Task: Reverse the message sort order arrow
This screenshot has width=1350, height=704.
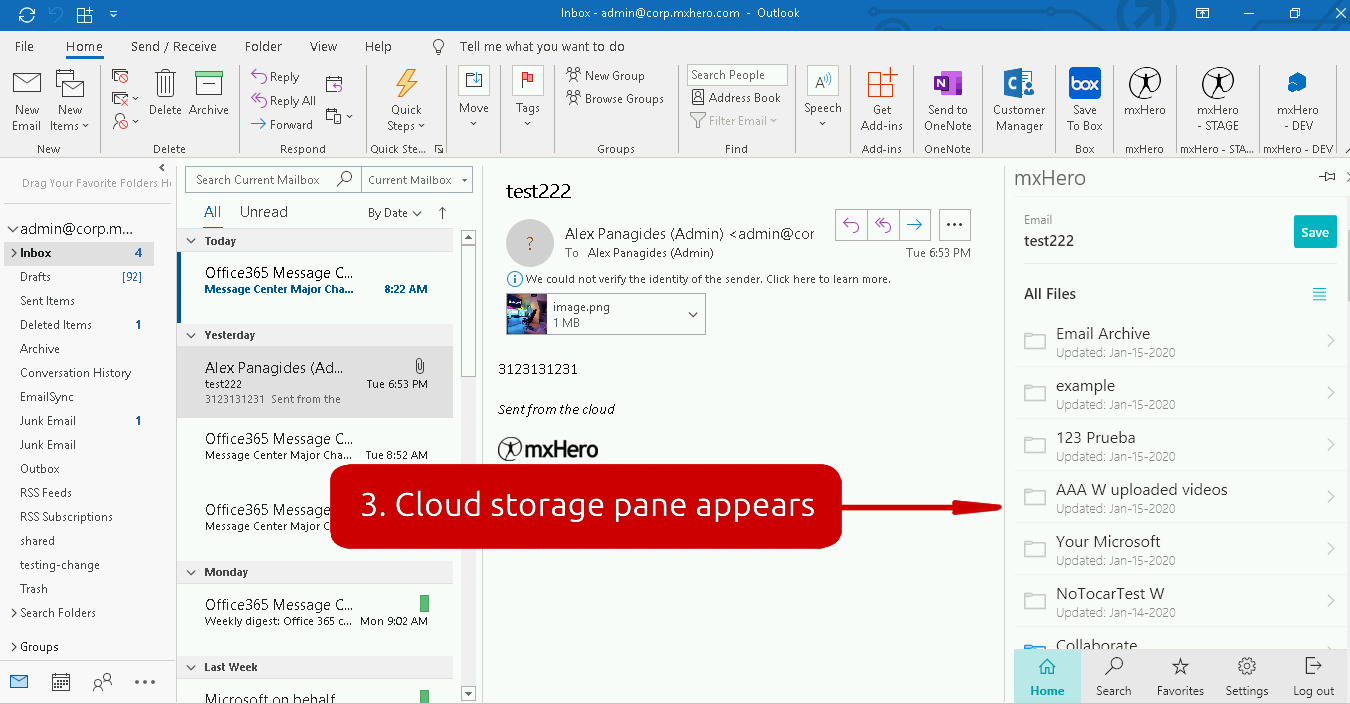Action: [442, 213]
